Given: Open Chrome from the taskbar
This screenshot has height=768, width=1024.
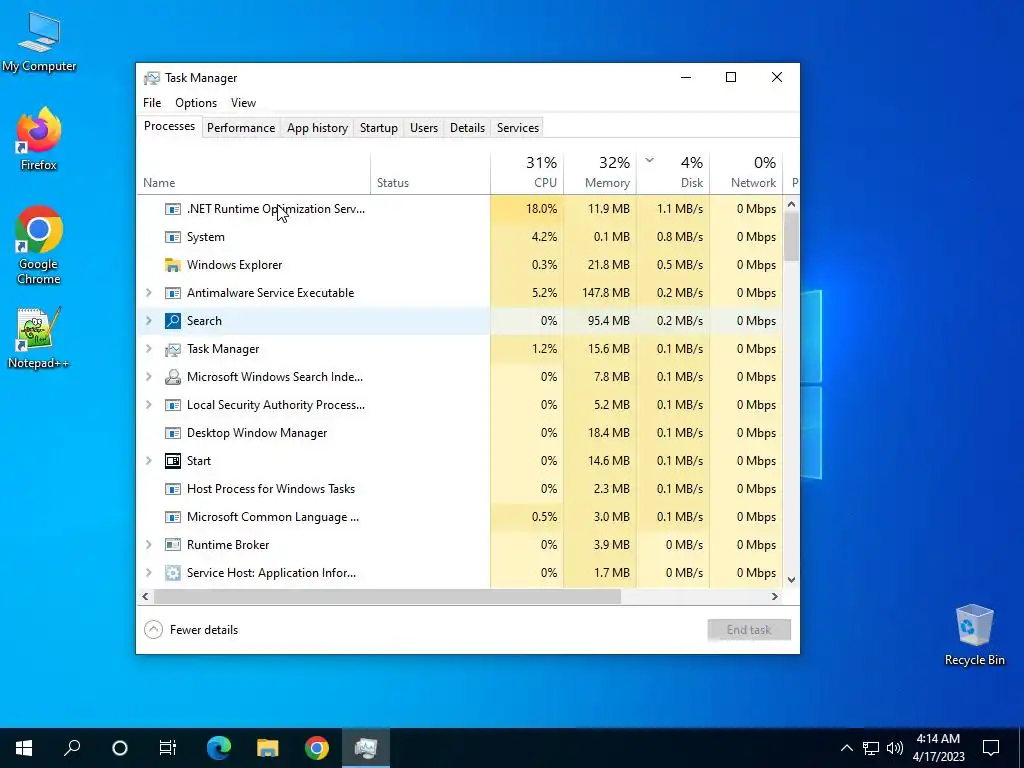Looking at the screenshot, I should click(x=317, y=748).
